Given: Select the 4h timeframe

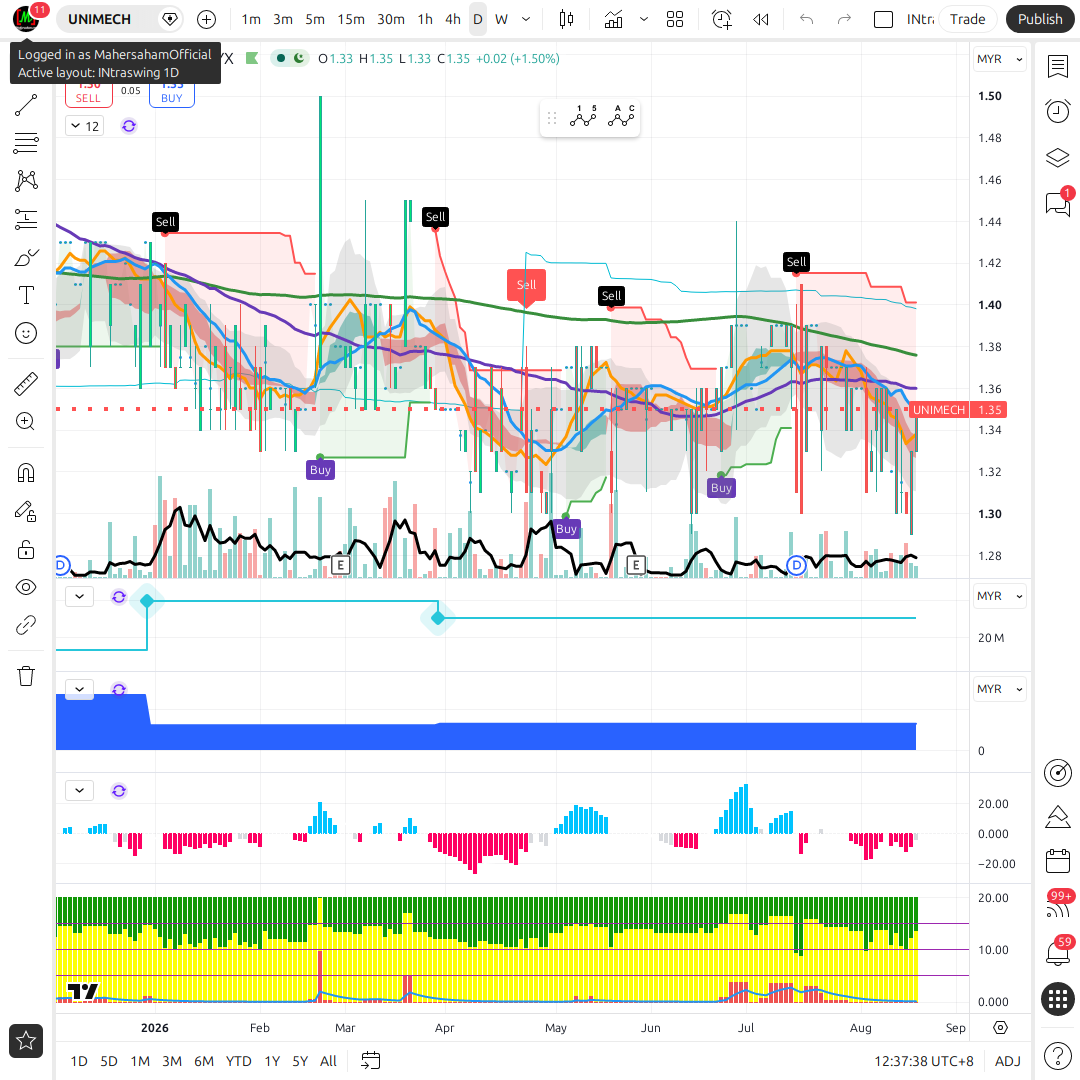Looking at the screenshot, I should tap(453, 19).
